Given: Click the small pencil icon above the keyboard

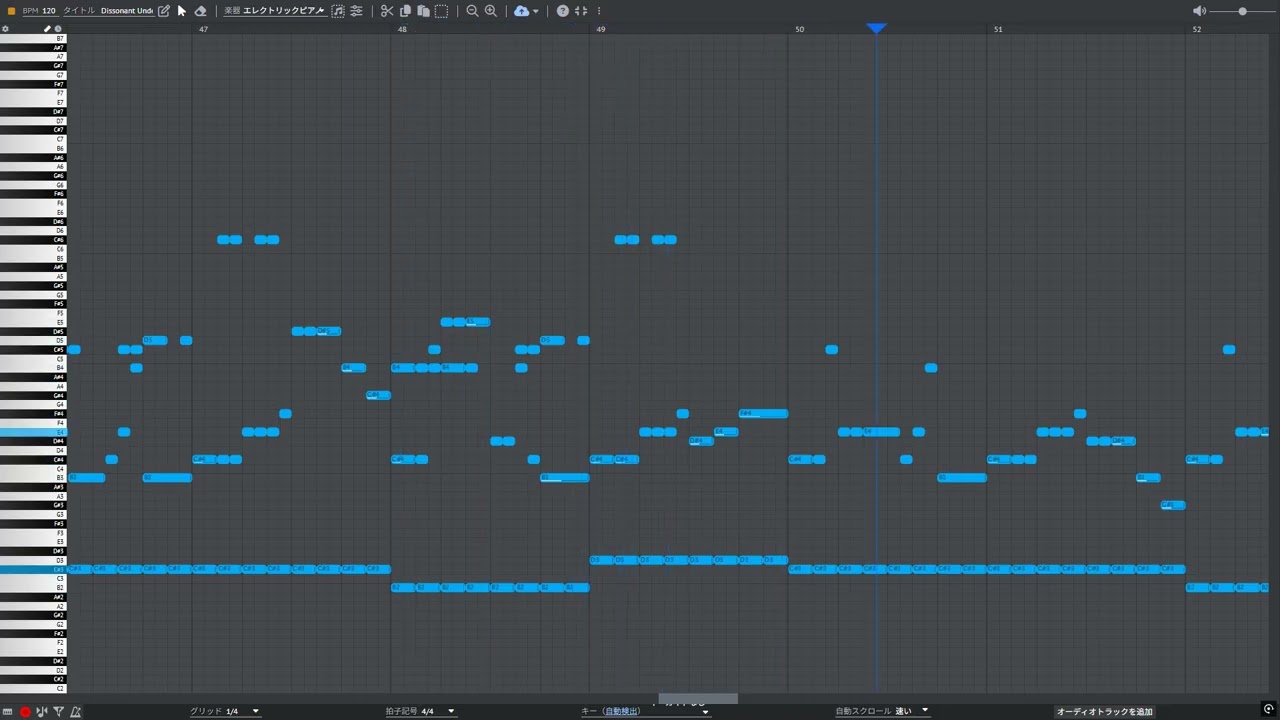Looking at the screenshot, I should [47, 29].
